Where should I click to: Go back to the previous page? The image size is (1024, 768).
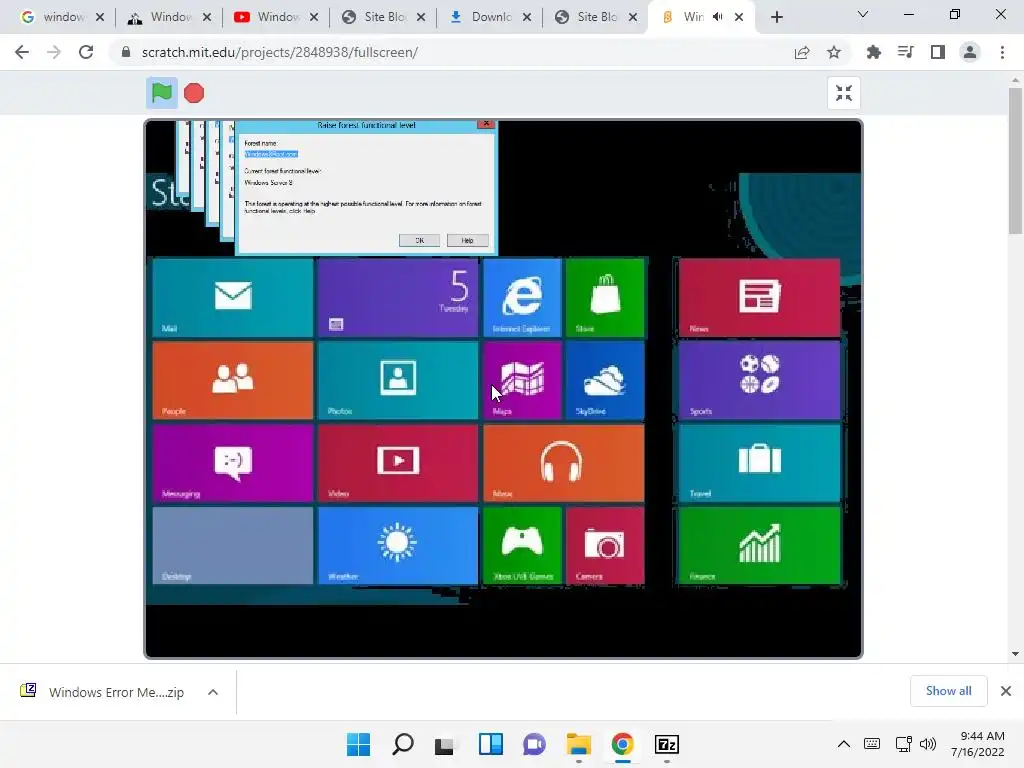click(22, 52)
